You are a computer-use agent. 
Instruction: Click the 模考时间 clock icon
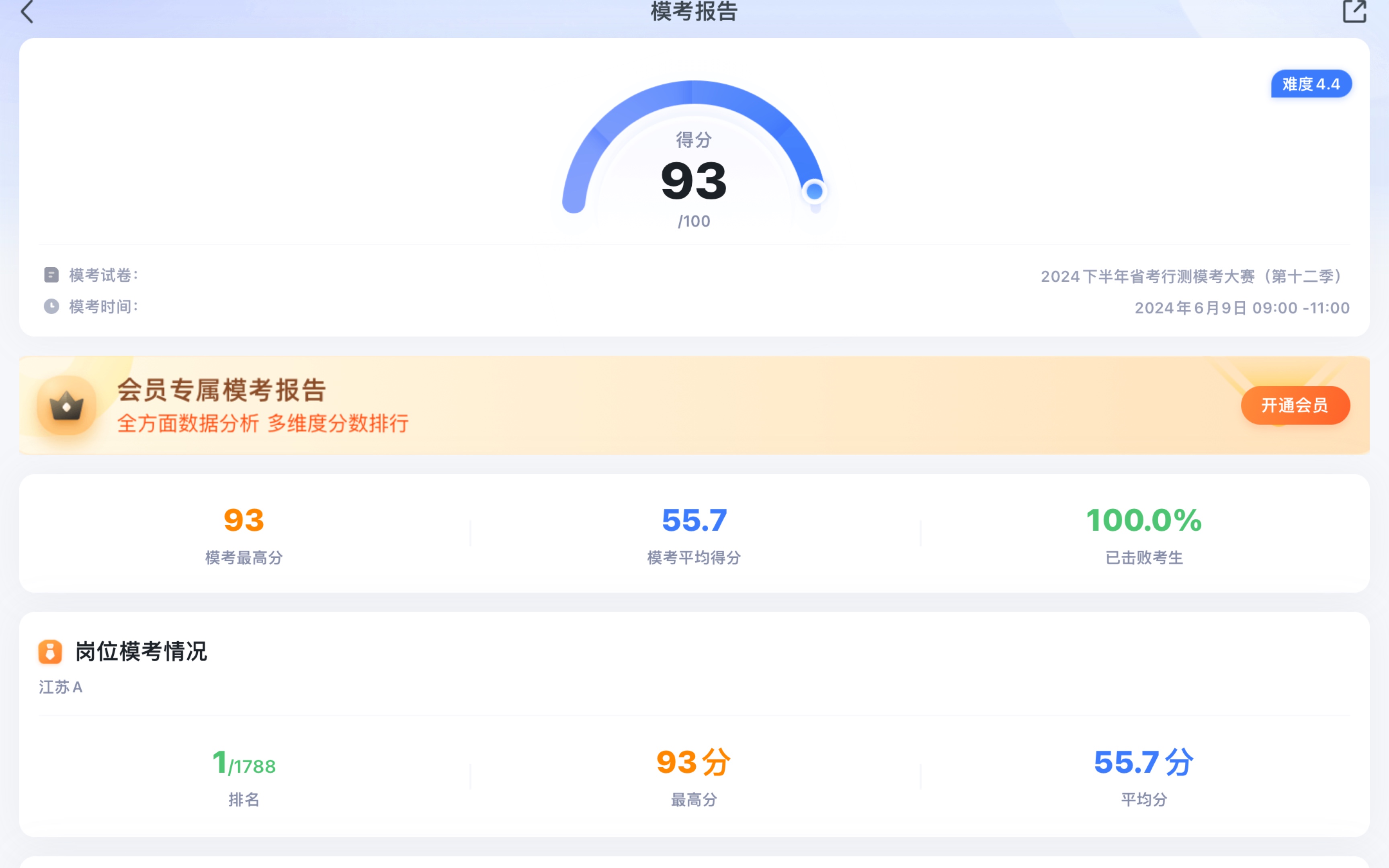point(51,307)
